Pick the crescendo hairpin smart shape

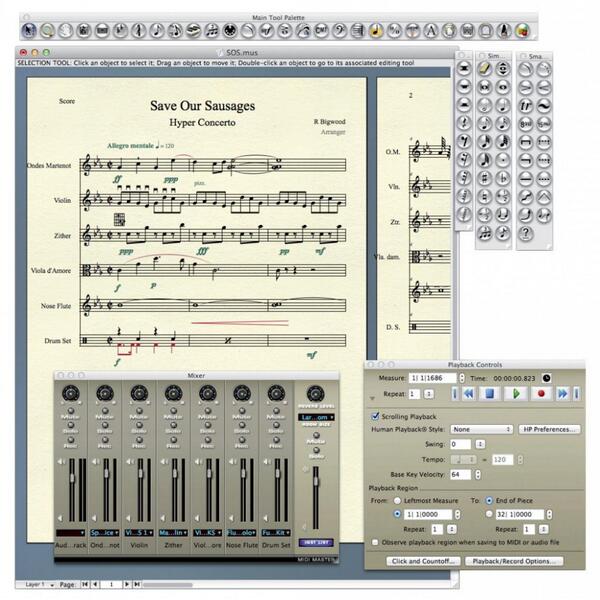pyautogui.click(x=544, y=87)
